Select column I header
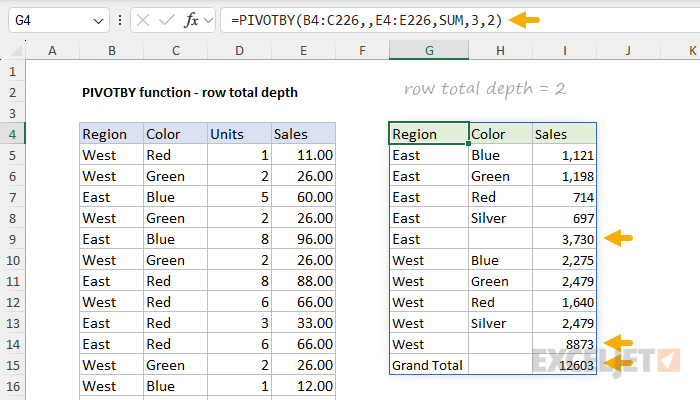Image resolution: width=700 pixels, height=400 pixels. pyautogui.click(x=564, y=50)
